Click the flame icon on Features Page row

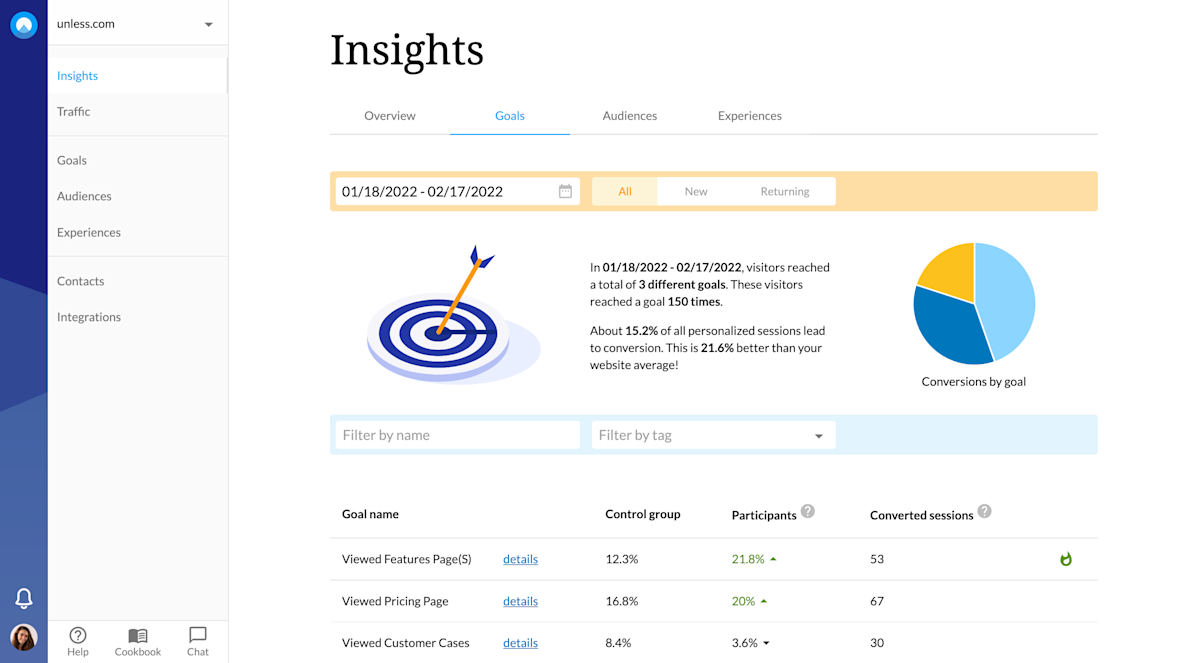[1066, 559]
